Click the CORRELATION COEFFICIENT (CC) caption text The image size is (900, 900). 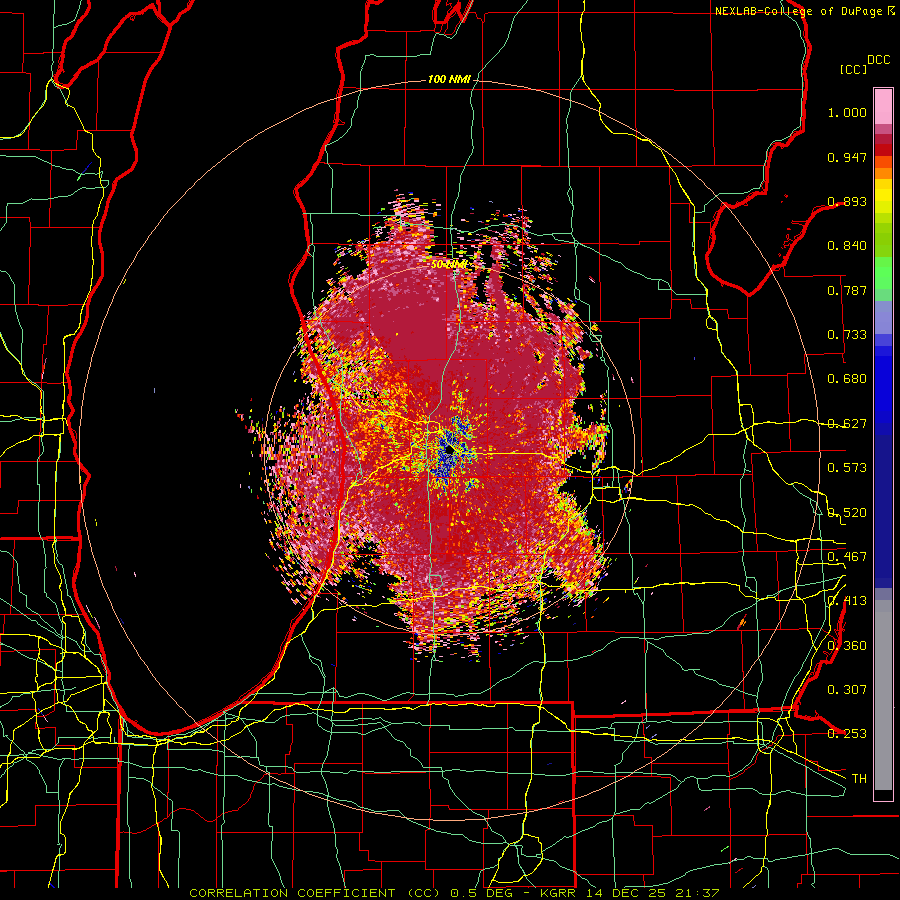[x=315, y=893]
